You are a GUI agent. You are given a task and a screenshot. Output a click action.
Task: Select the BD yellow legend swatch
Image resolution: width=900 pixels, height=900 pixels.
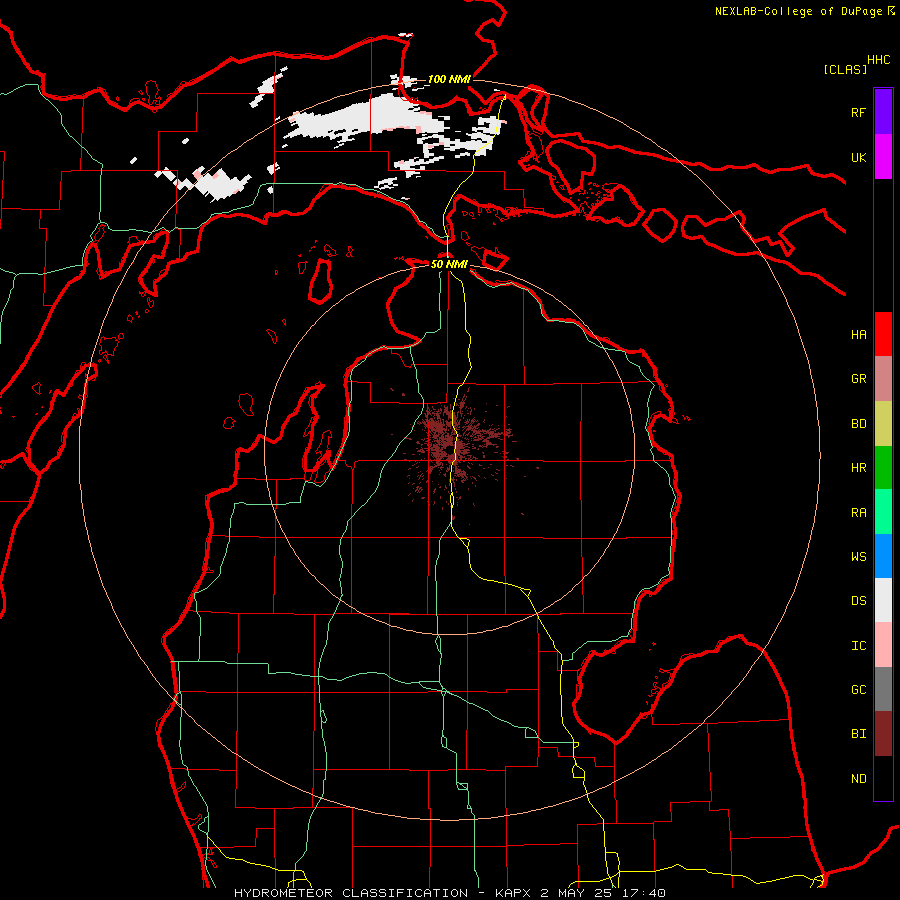(883, 423)
